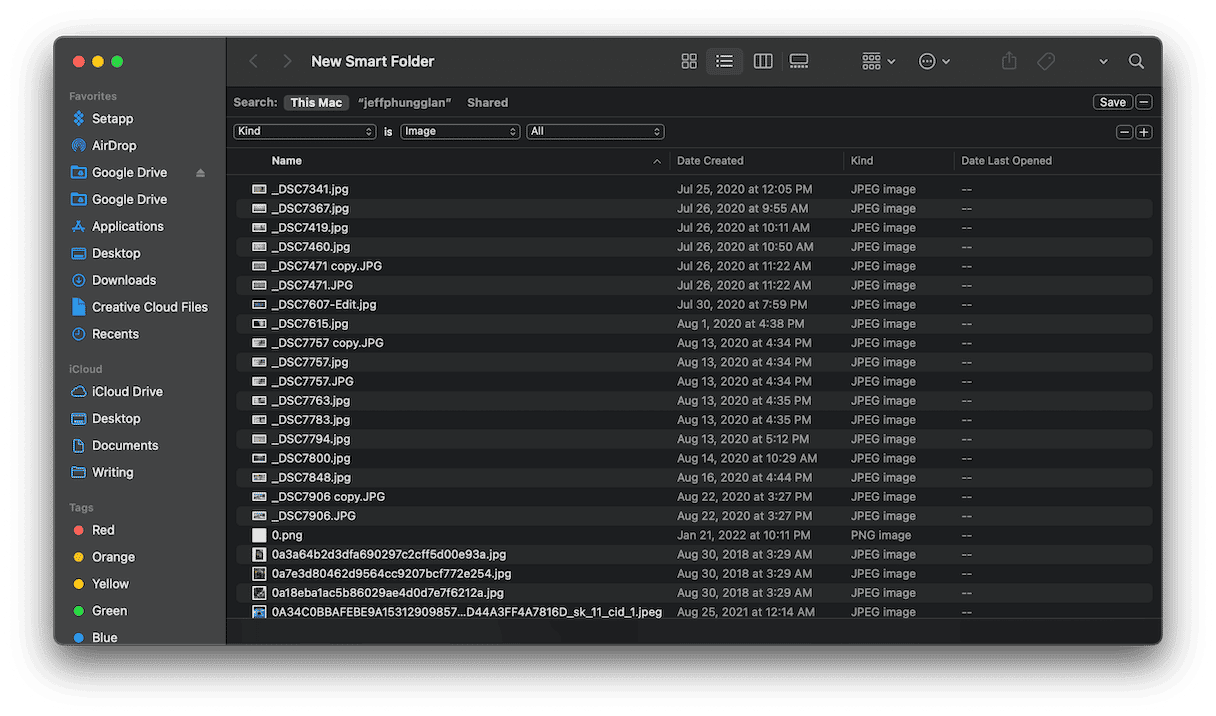The height and width of the screenshot is (716, 1216).
Task: Search only in the jeffphunggan folder
Action: click(x=404, y=102)
